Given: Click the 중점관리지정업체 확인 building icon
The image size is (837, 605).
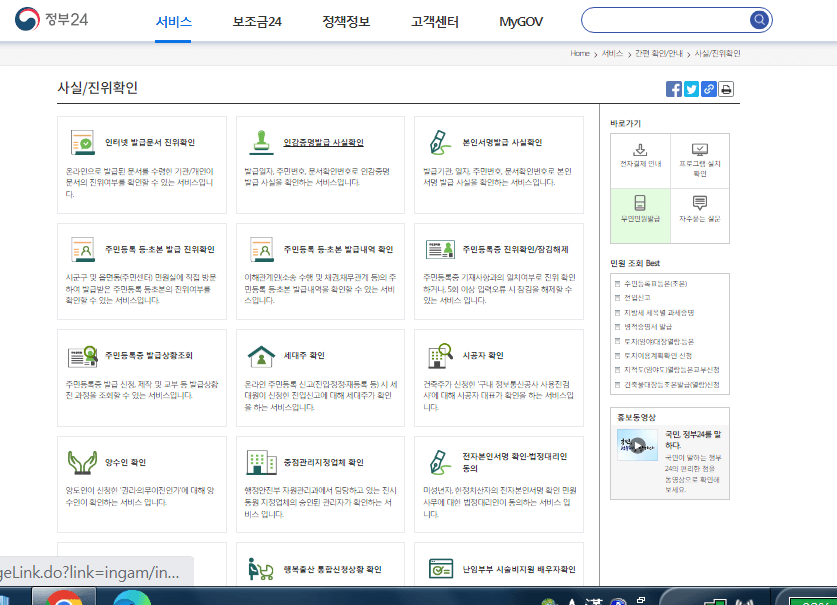Looking at the screenshot, I should (261, 462).
